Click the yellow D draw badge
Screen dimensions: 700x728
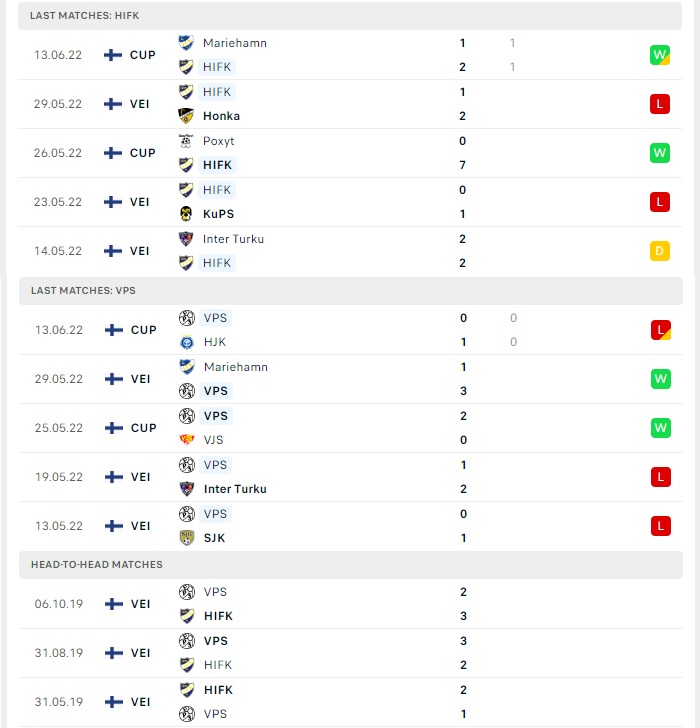660,251
